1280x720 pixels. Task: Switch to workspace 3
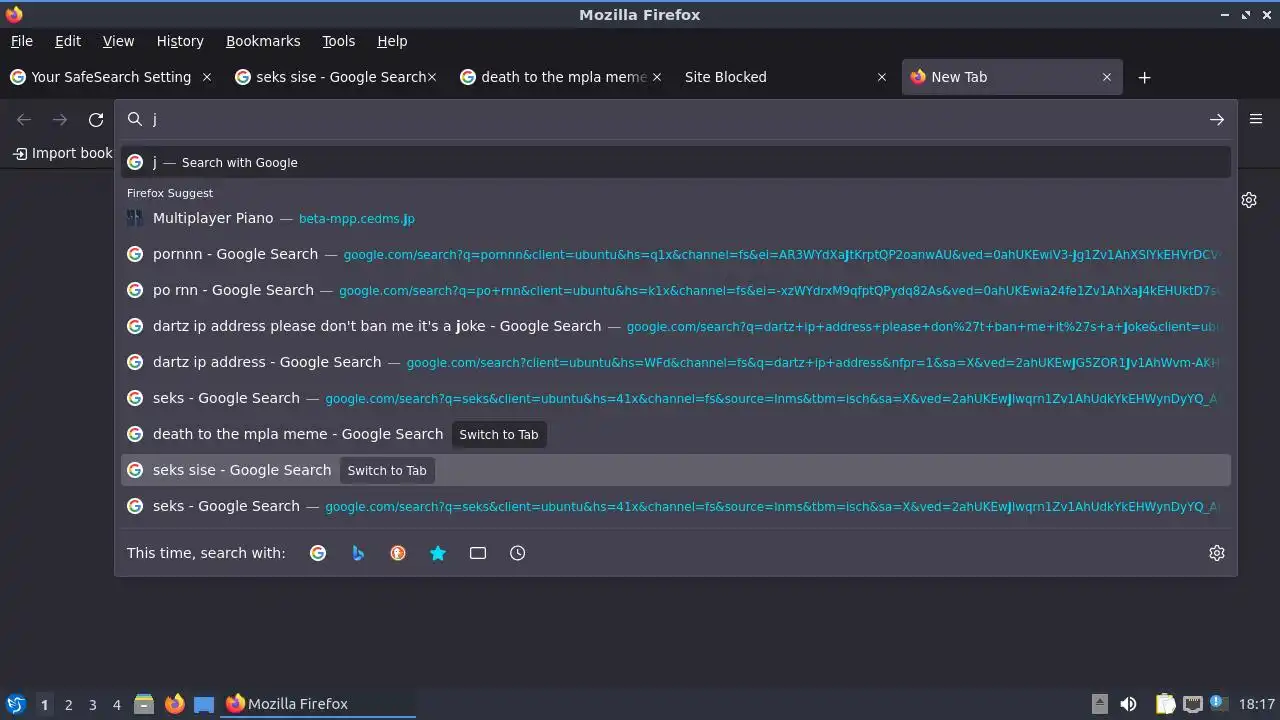click(x=92, y=704)
